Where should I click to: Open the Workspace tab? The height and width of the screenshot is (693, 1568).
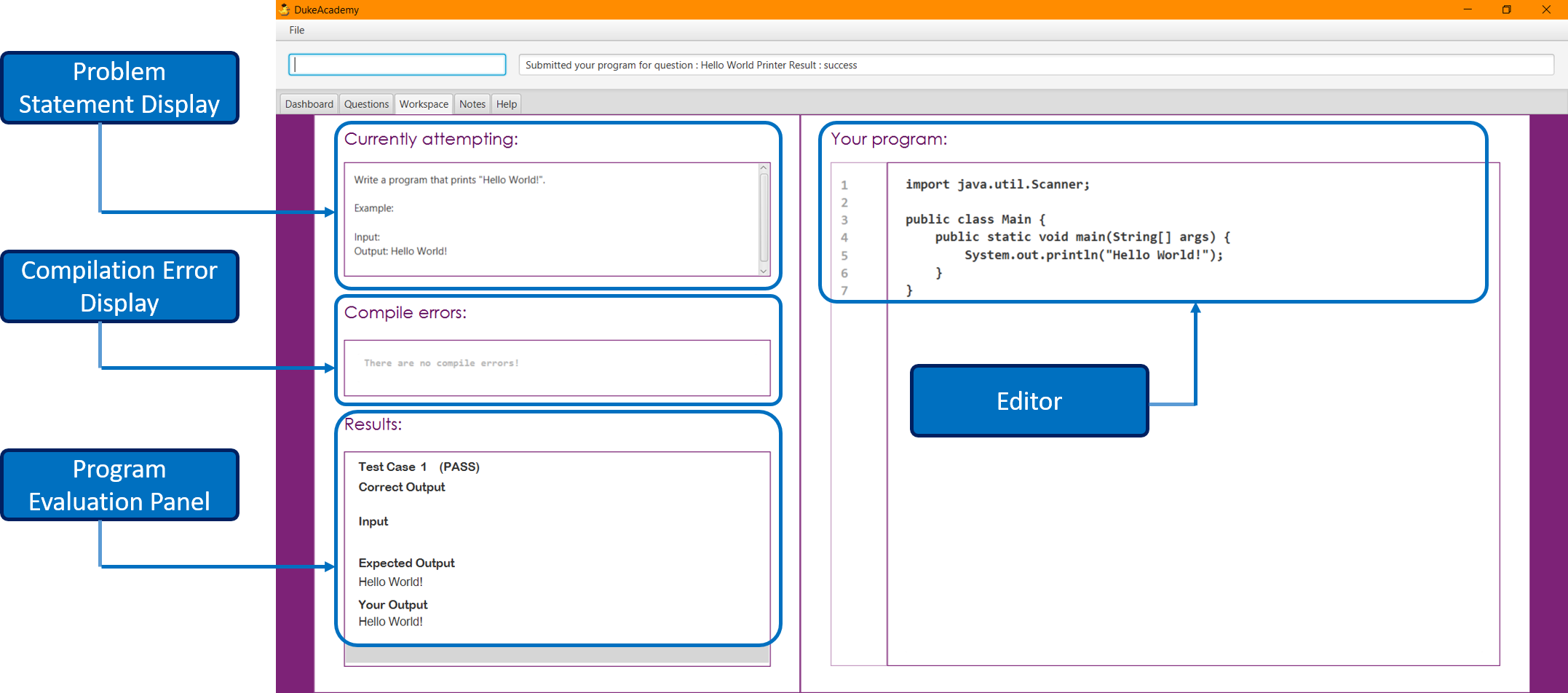click(424, 104)
